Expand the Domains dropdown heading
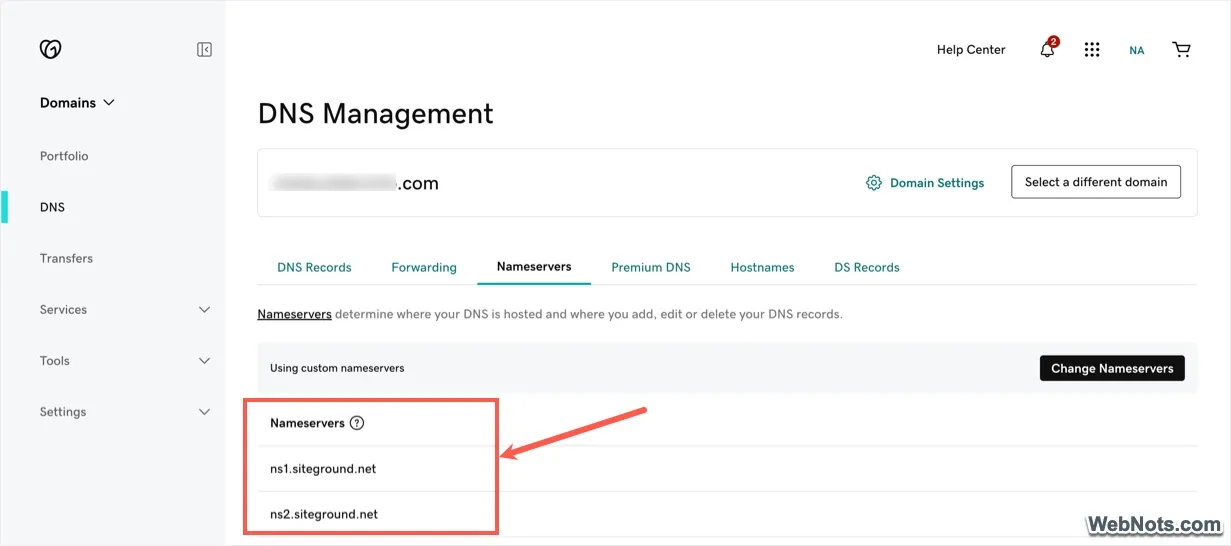Image resolution: width=1231 pixels, height=546 pixels. 77,103
